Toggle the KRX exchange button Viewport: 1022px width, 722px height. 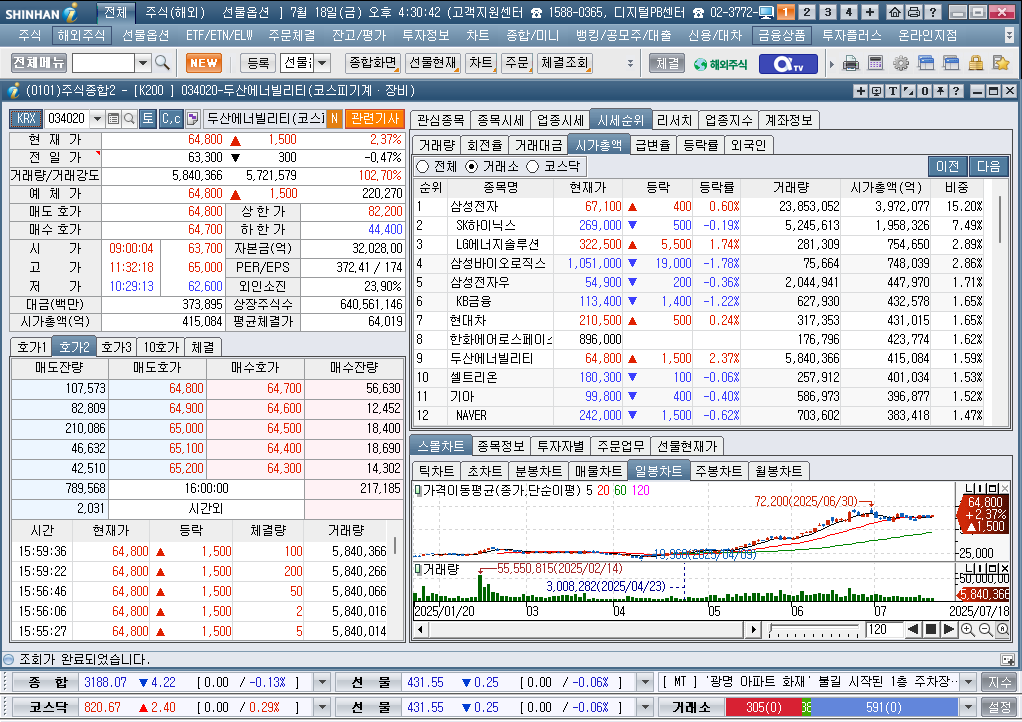pyautogui.click(x=26, y=119)
